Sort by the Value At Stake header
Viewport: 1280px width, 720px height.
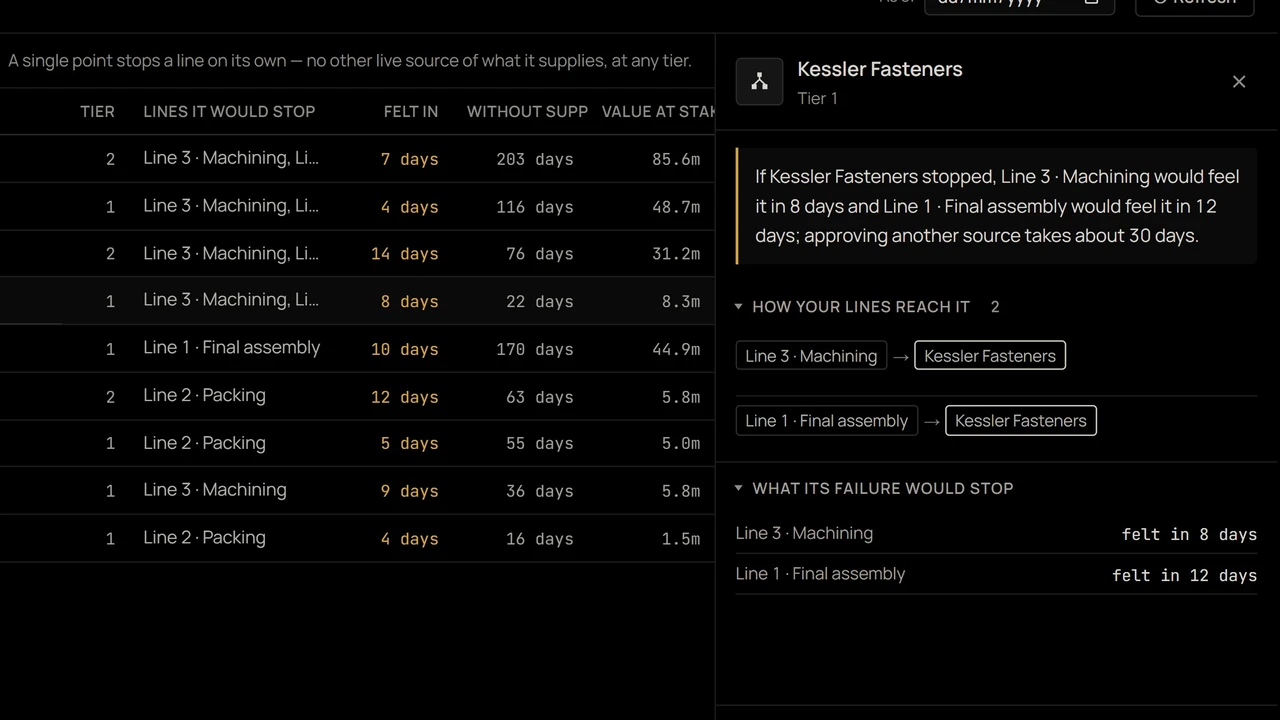click(x=658, y=111)
